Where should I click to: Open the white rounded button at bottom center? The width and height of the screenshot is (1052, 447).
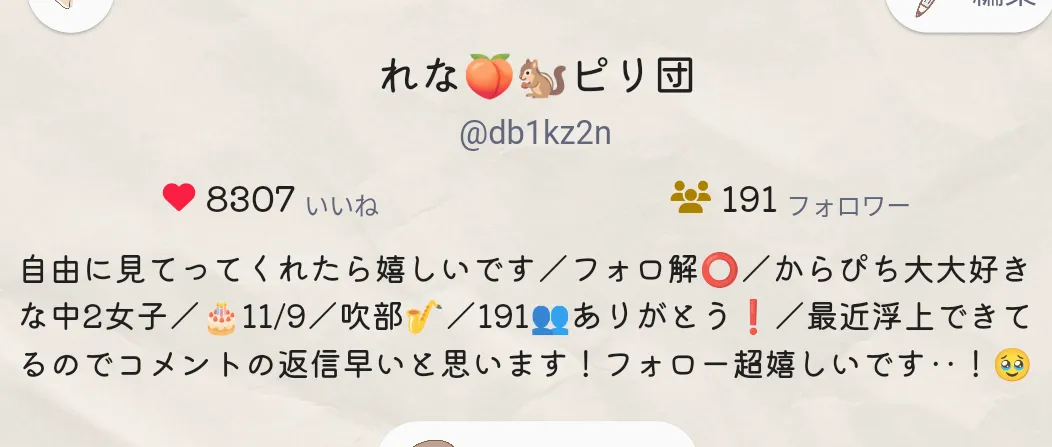click(x=537, y=434)
